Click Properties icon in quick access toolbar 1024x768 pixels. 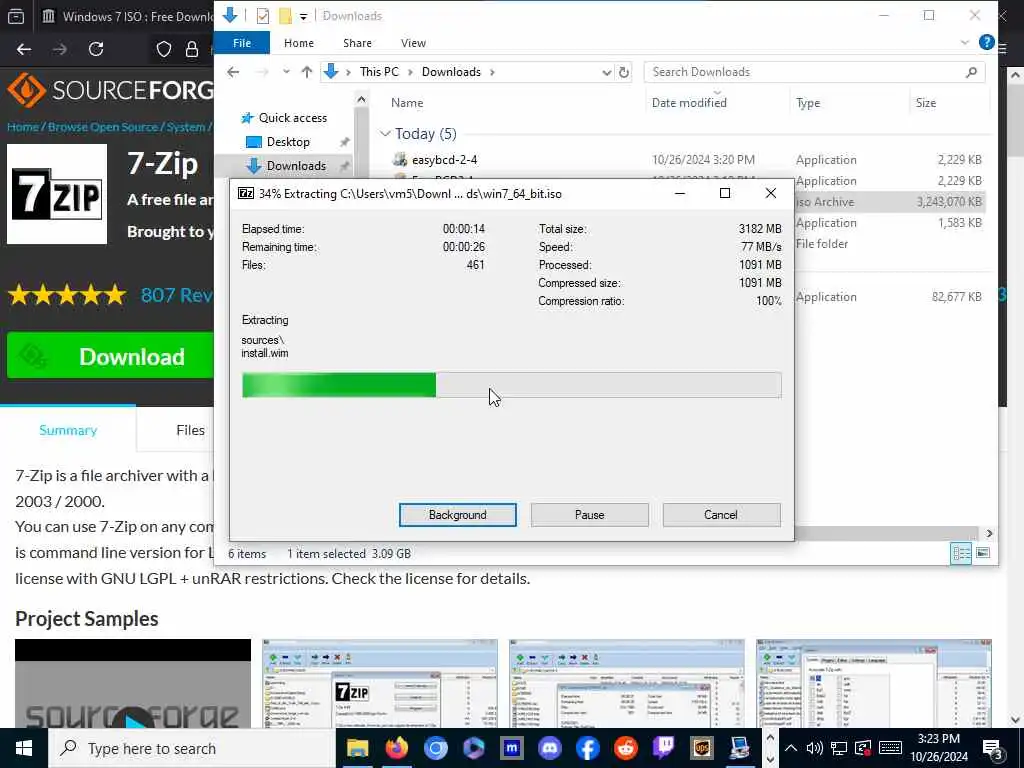[x=263, y=16]
